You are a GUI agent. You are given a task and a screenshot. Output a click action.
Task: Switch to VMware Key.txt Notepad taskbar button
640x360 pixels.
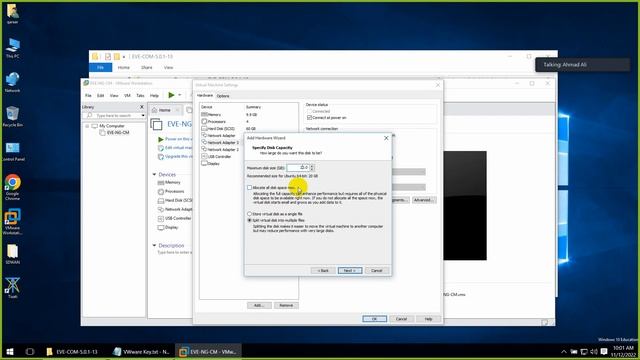(x=141, y=351)
